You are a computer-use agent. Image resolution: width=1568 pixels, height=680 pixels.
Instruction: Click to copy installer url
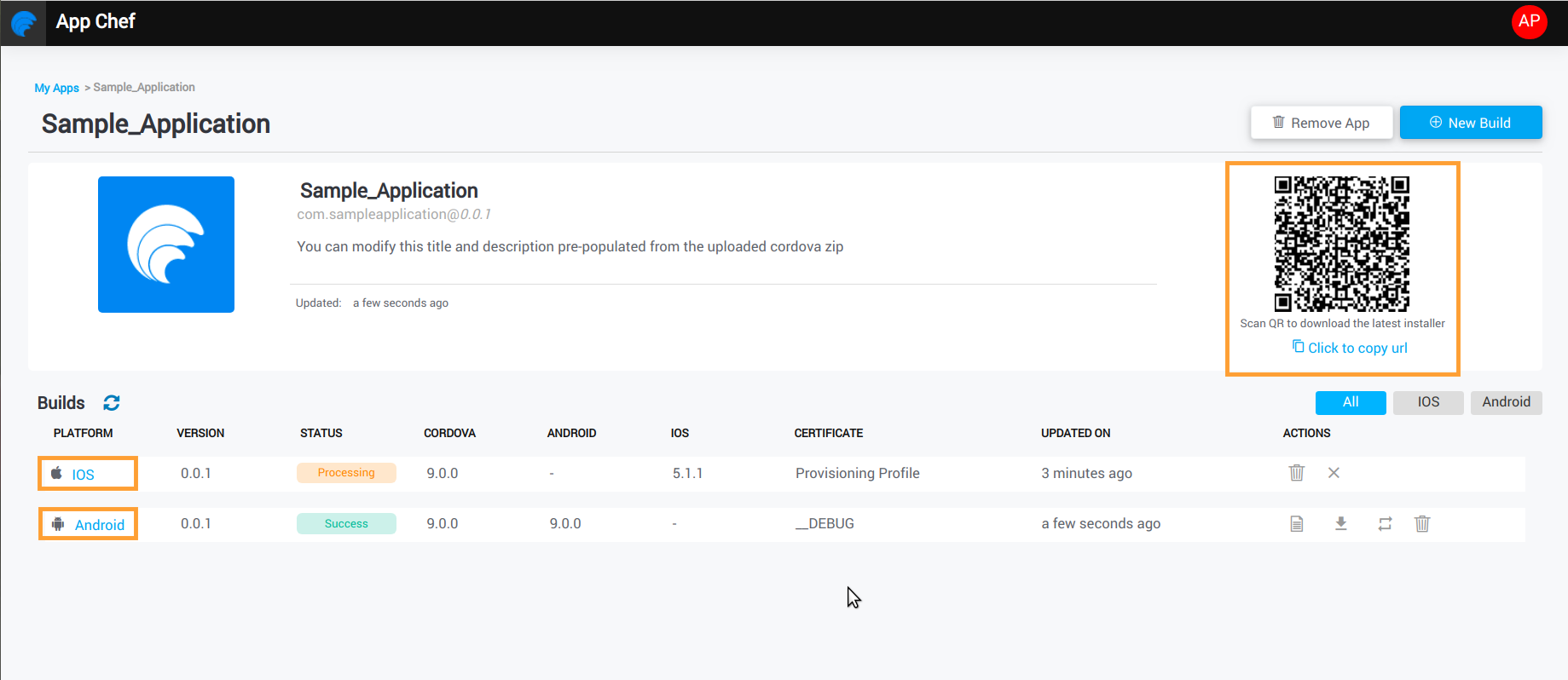[1350, 348]
